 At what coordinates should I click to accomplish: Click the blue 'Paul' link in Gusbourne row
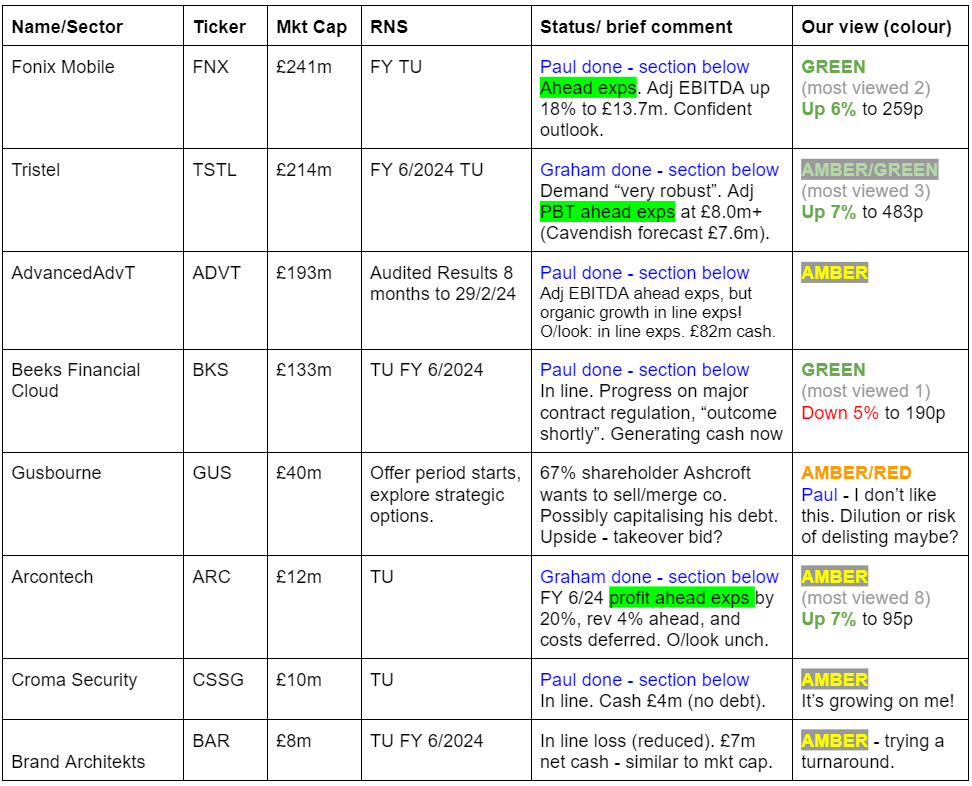click(819, 495)
